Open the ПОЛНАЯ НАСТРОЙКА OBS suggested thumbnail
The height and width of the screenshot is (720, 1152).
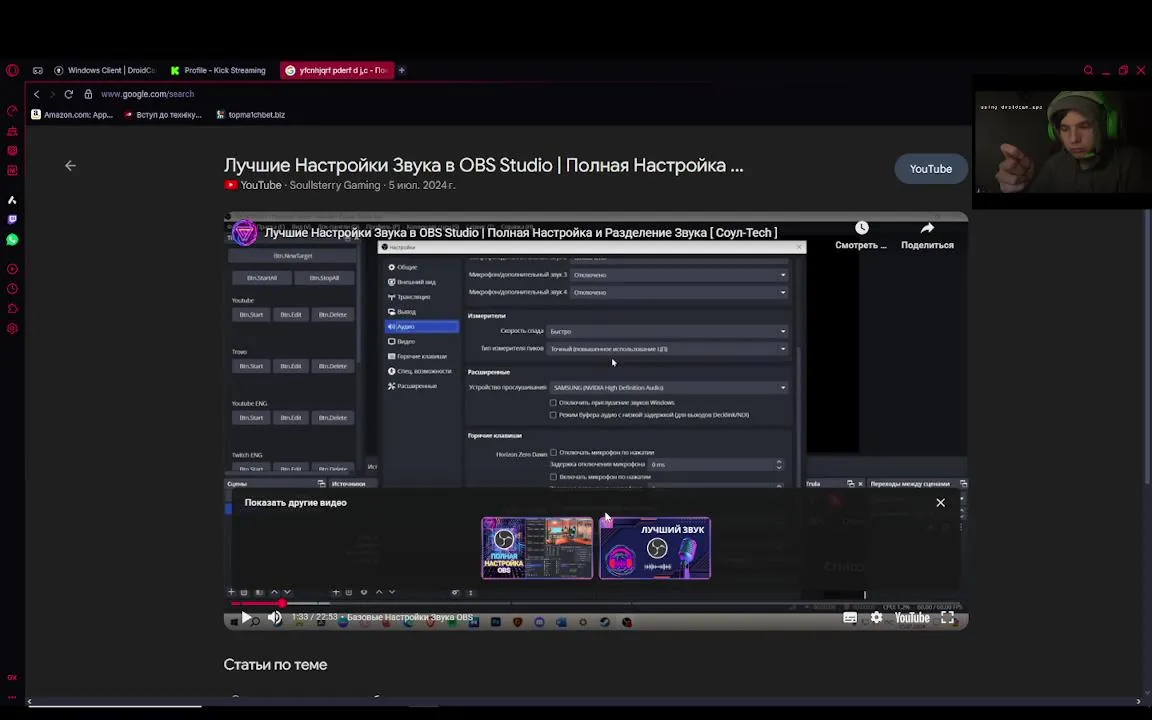pyautogui.click(x=537, y=548)
